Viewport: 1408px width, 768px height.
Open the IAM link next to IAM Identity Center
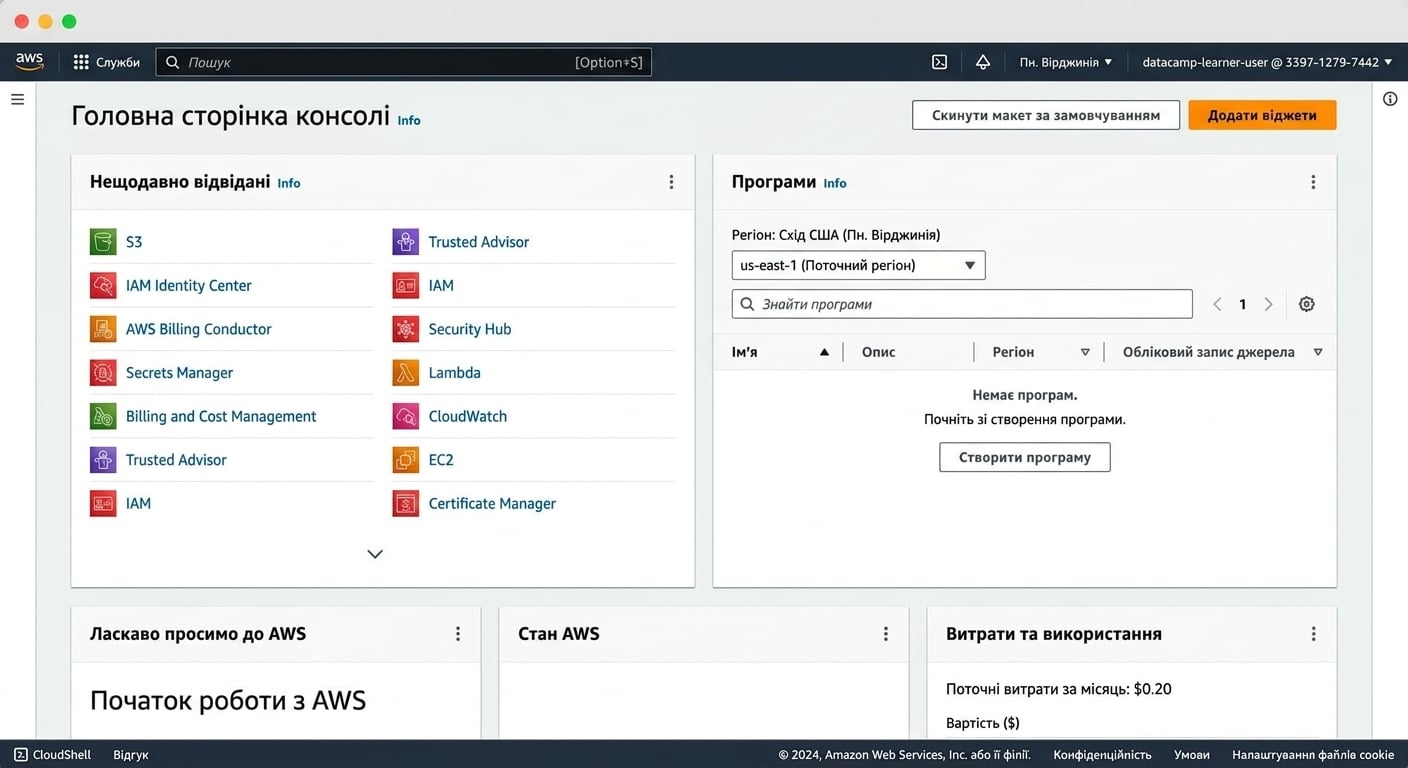point(441,286)
